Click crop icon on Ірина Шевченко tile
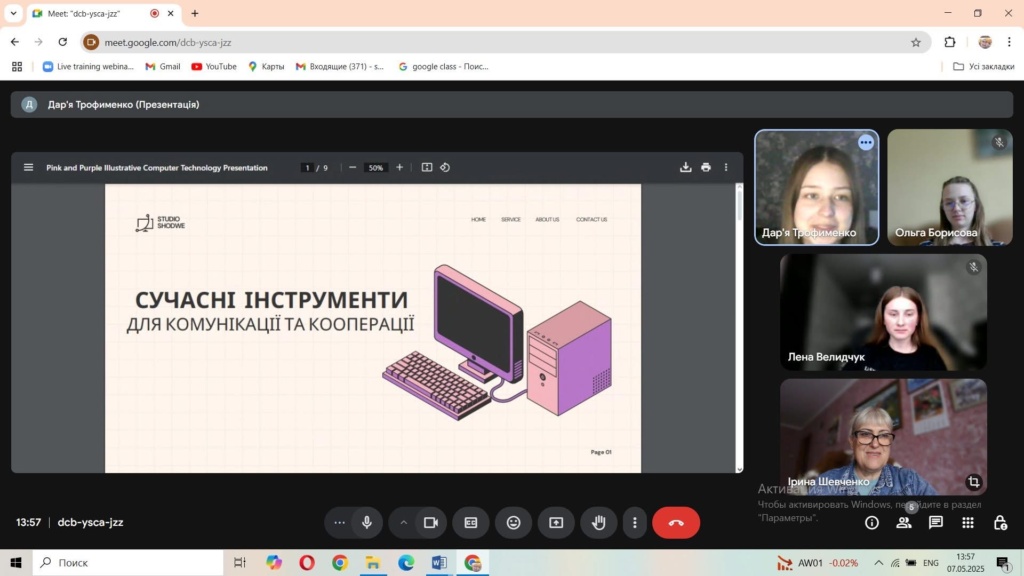The width and height of the screenshot is (1024, 576). pyautogui.click(x=974, y=482)
